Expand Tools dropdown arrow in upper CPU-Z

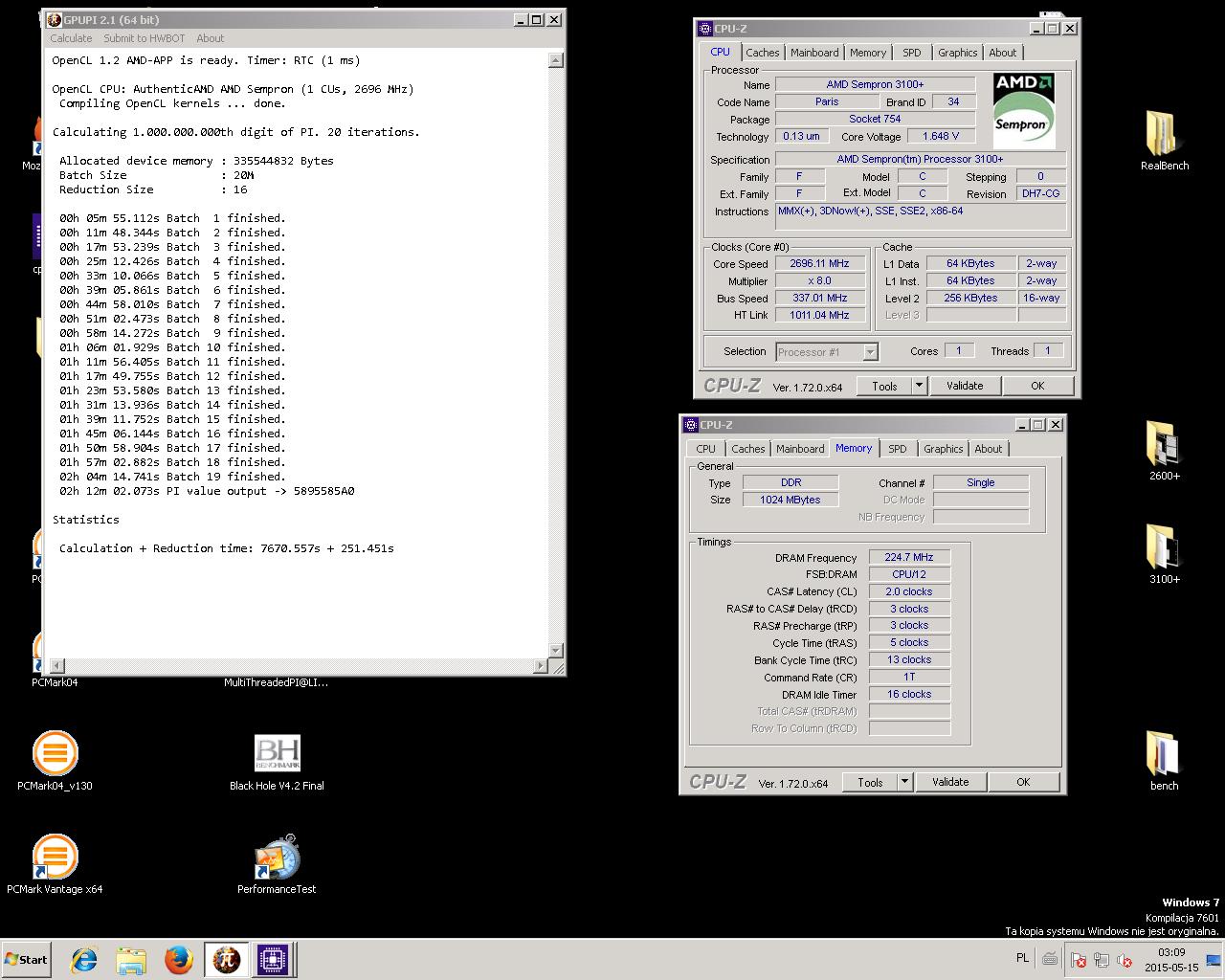tap(919, 386)
